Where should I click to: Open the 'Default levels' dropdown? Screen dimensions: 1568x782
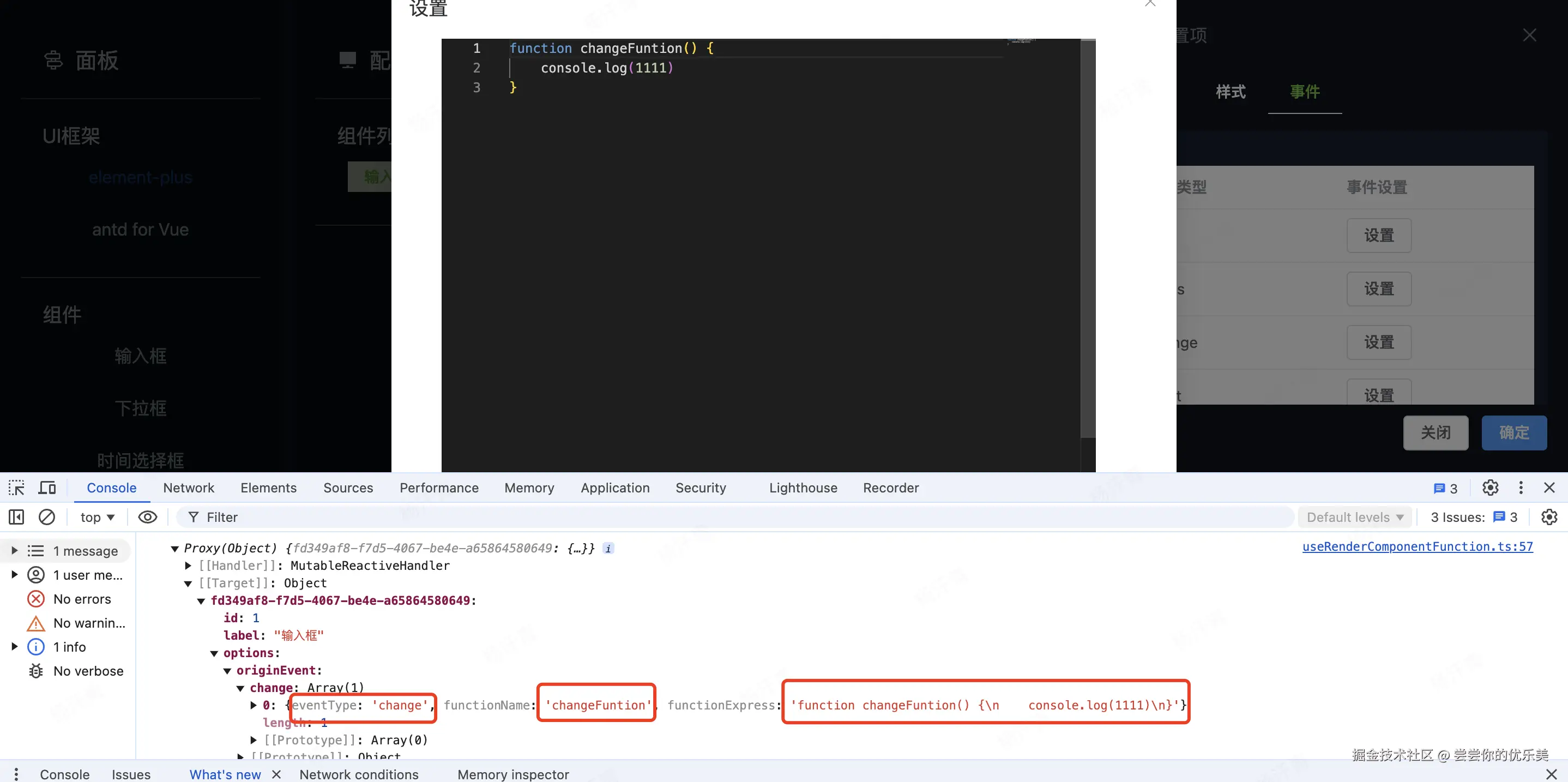click(1355, 517)
